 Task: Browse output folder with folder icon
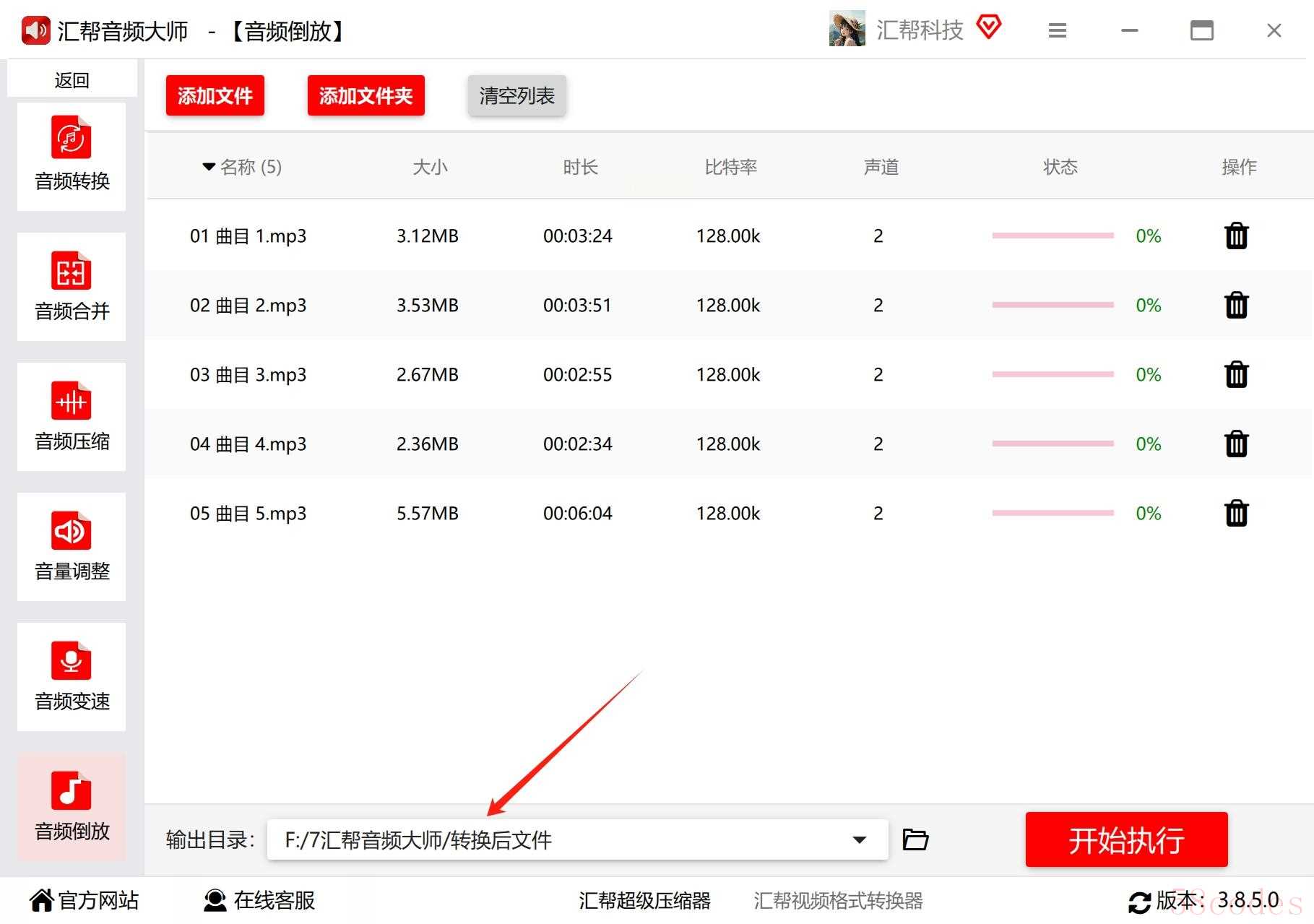click(915, 839)
